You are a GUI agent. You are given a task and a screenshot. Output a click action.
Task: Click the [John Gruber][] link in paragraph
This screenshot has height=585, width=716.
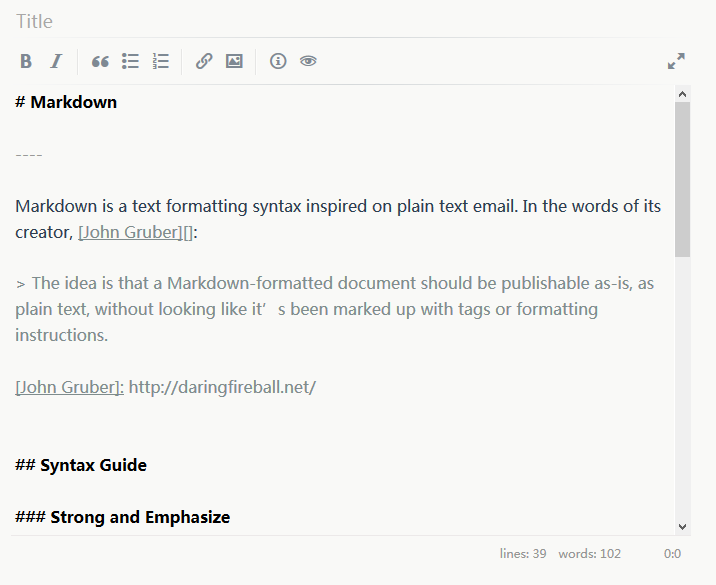(x=137, y=232)
